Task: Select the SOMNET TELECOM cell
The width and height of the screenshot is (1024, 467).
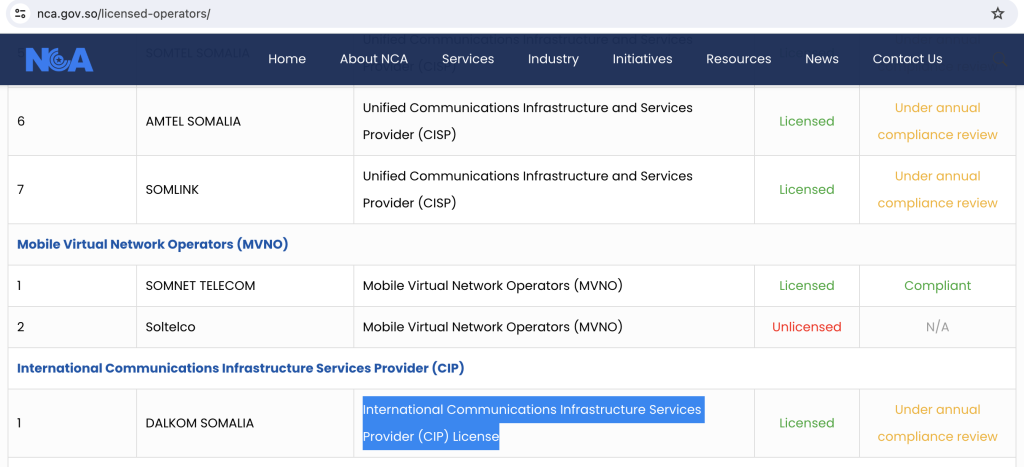Action: [x=245, y=285]
